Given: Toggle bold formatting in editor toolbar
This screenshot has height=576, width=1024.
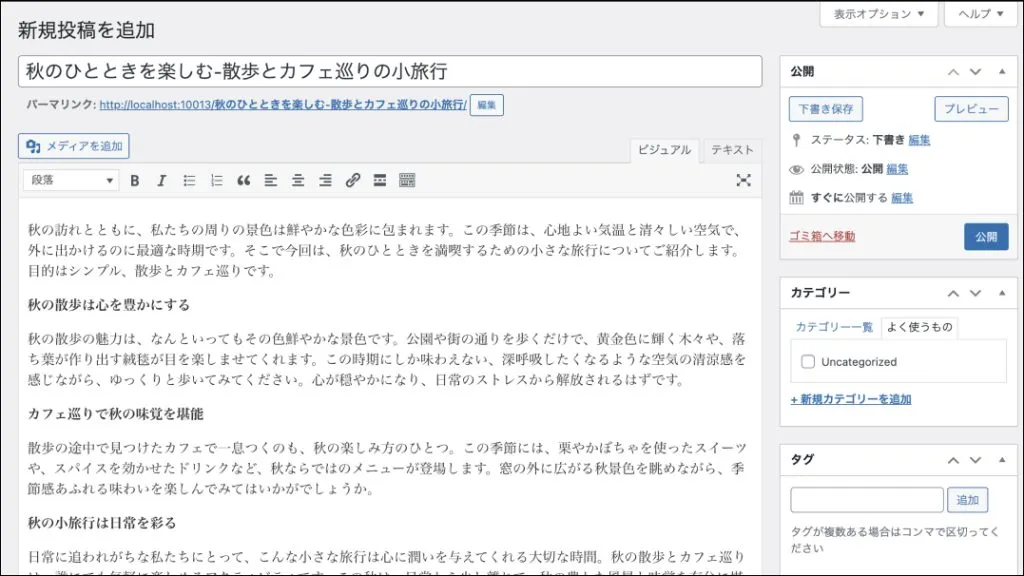Looking at the screenshot, I should [x=135, y=181].
